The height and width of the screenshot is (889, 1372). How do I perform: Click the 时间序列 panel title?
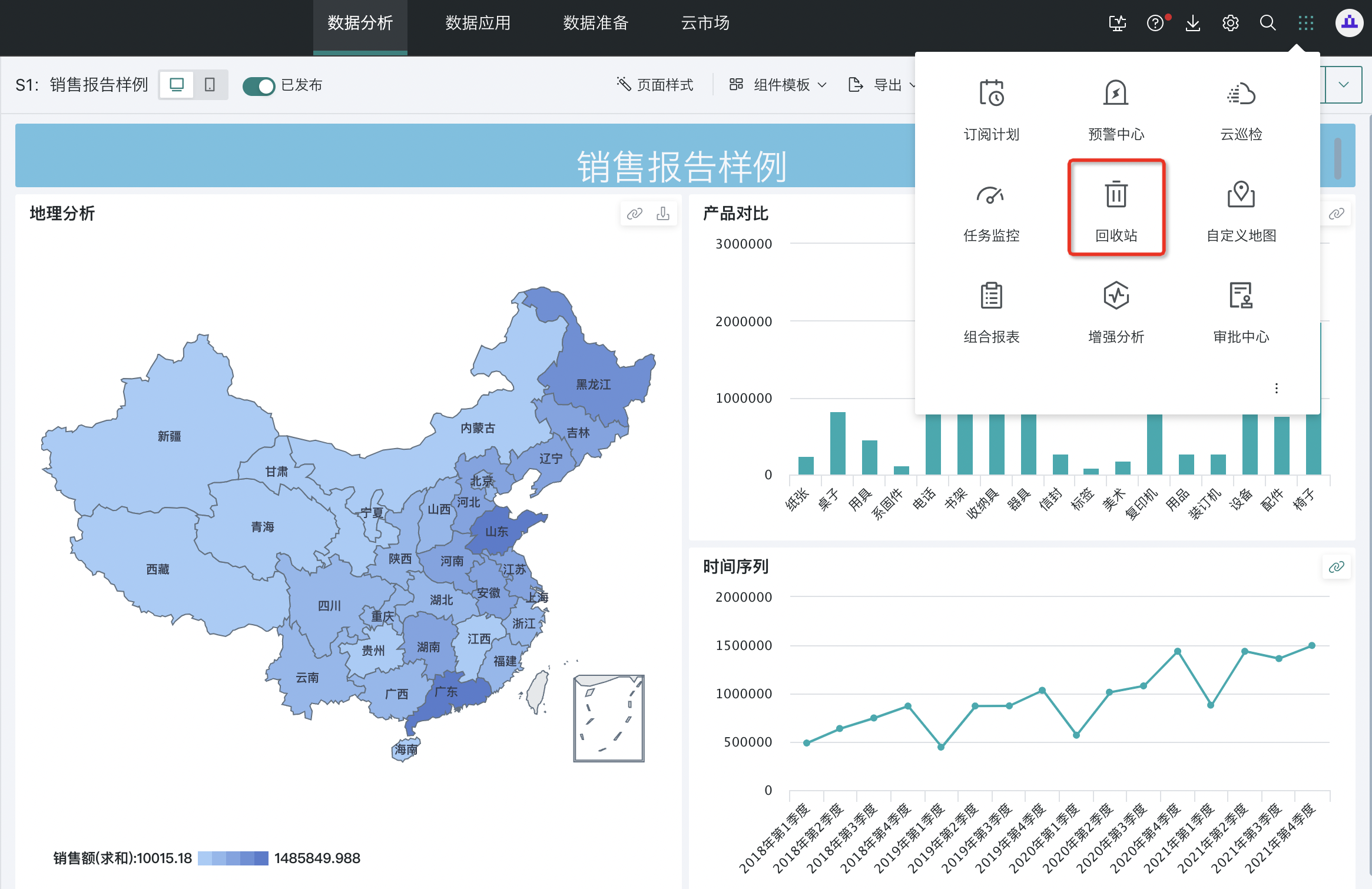(x=735, y=567)
